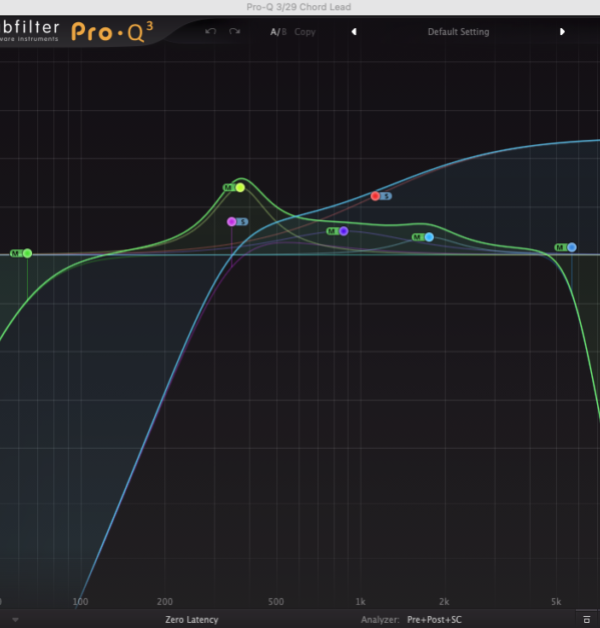
Task: Select the cyan EQ band near 2k
Action: tap(429, 237)
